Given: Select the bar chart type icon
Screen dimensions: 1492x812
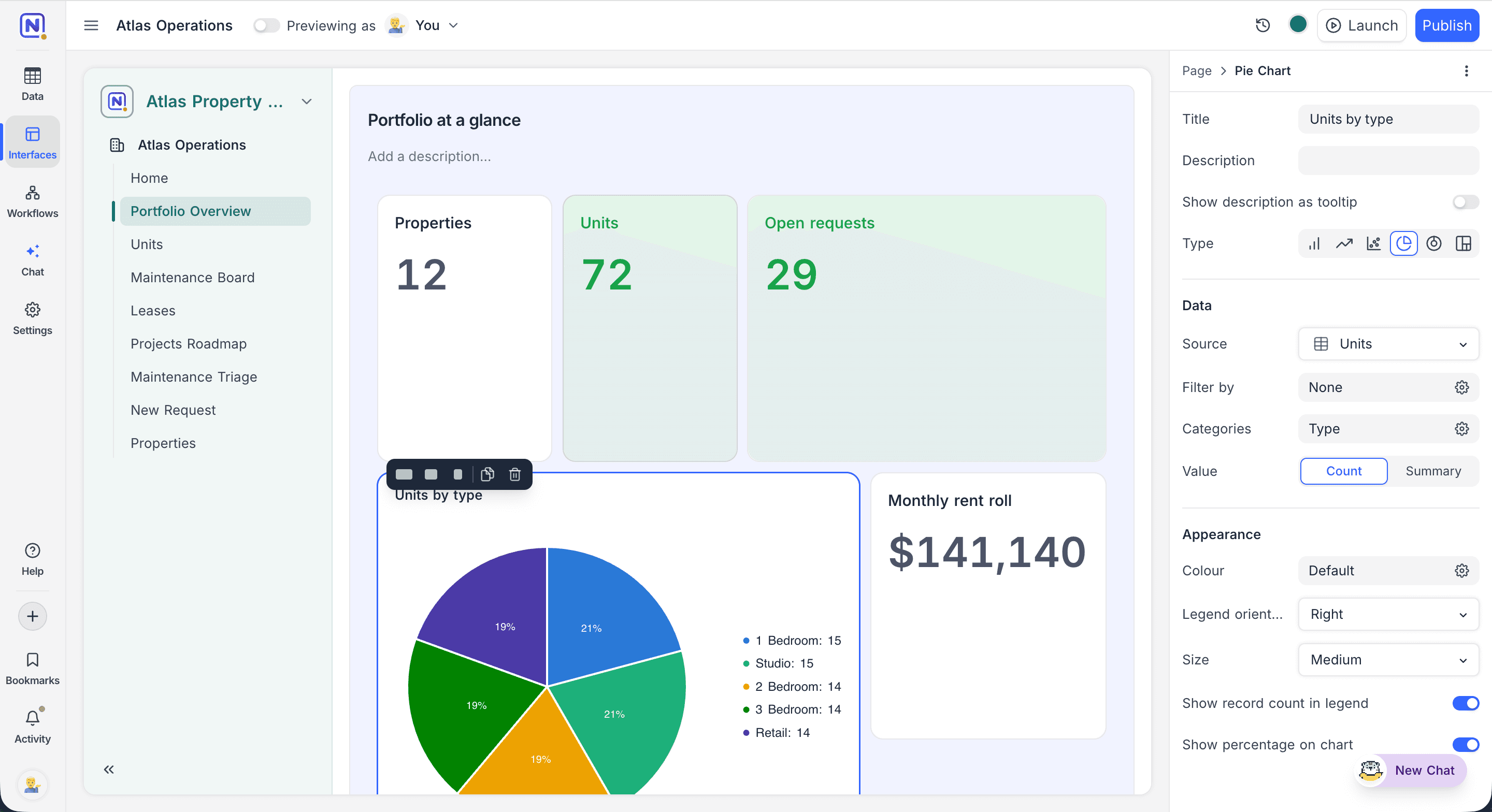Looking at the screenshot, I should pyautogui.click(x=1314, y=243).
